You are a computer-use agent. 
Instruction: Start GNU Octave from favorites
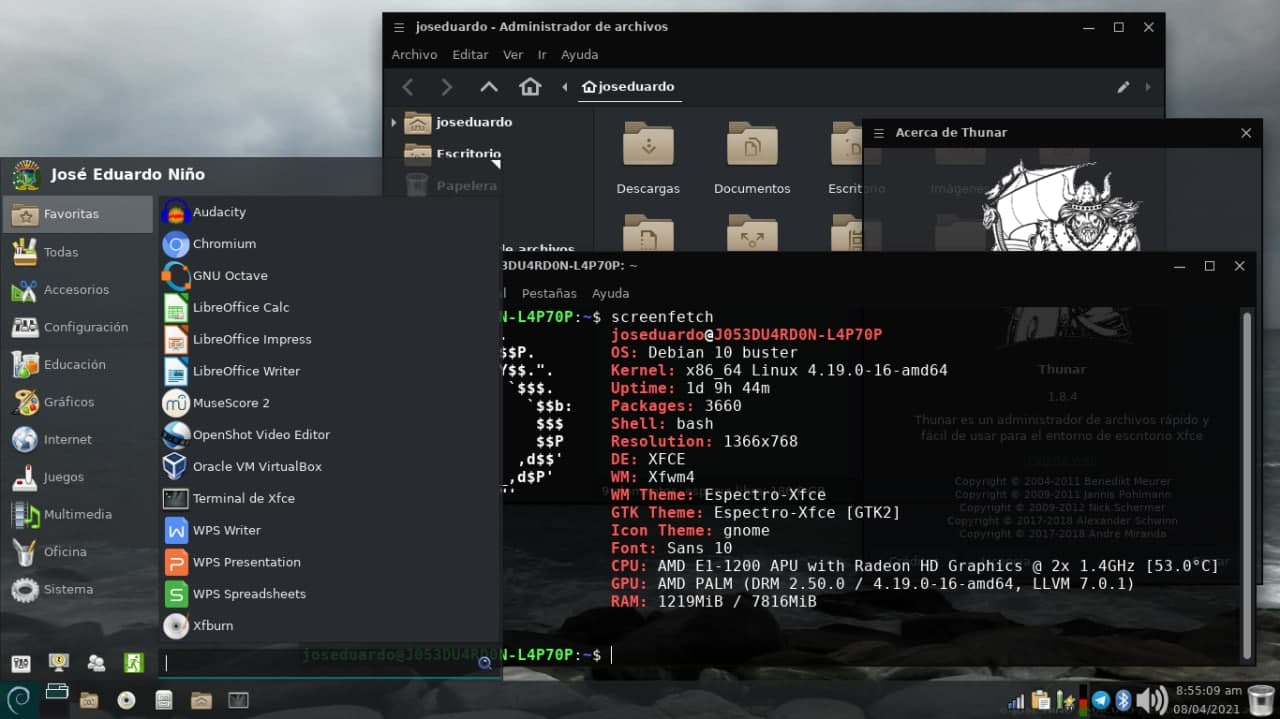click(229, 276)
